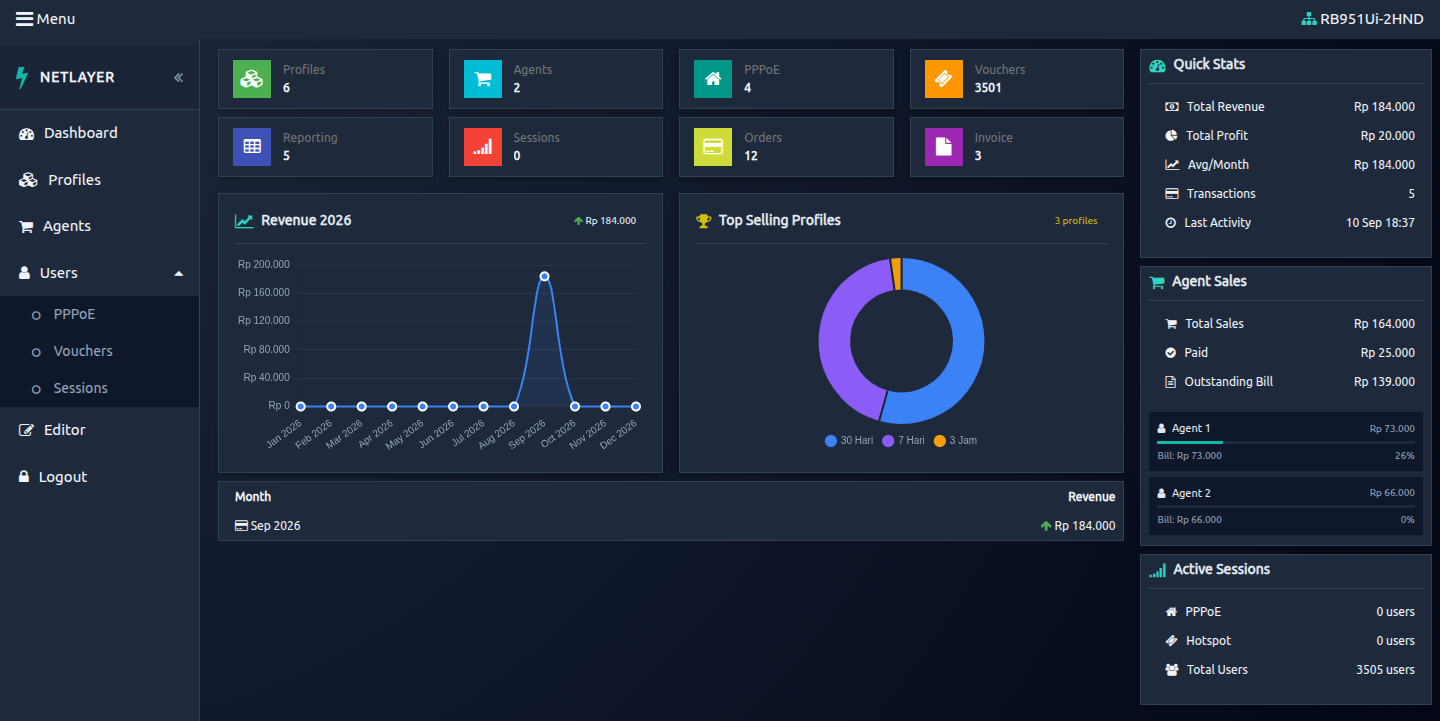
Task: Click the Agent 1 payment progress bar
Action: [1286, 442]
